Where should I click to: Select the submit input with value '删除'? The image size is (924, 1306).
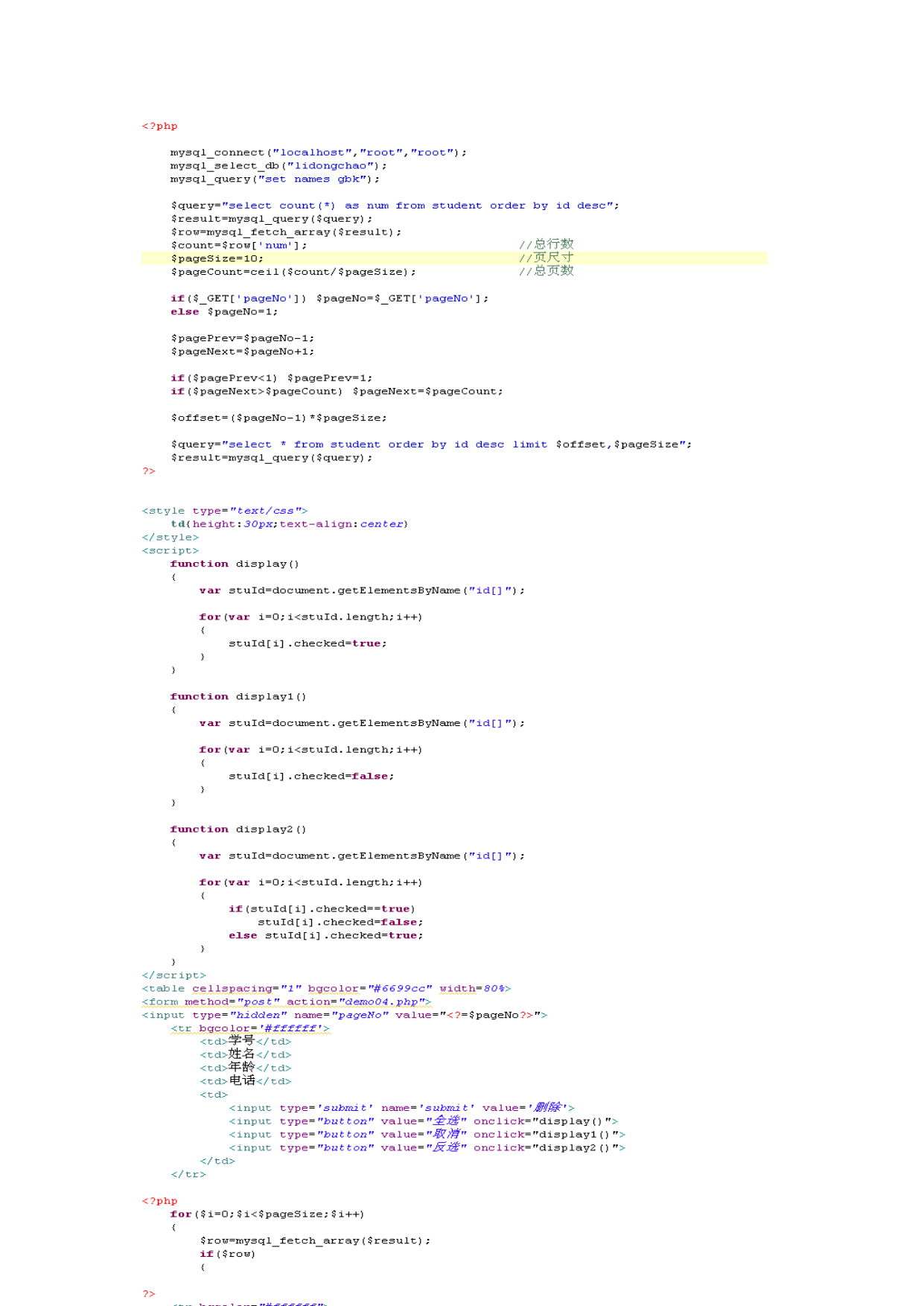(x=401, y=1108)
